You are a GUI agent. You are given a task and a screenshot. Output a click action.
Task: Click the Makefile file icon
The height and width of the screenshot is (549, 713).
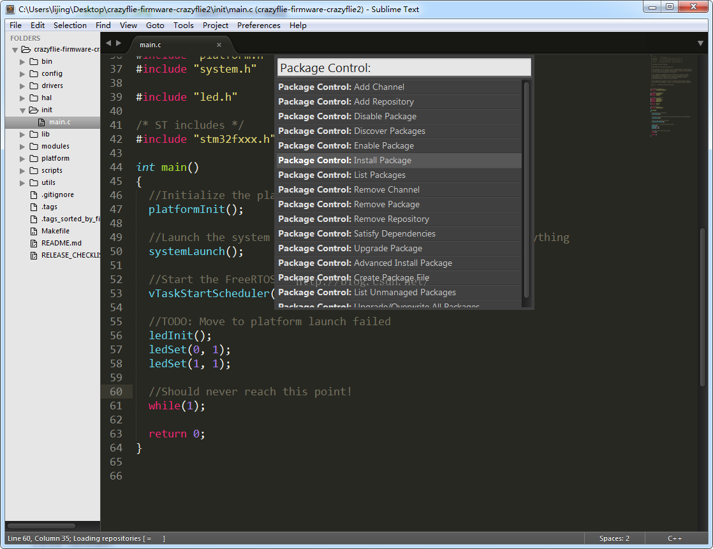click(x=34, y=231)
